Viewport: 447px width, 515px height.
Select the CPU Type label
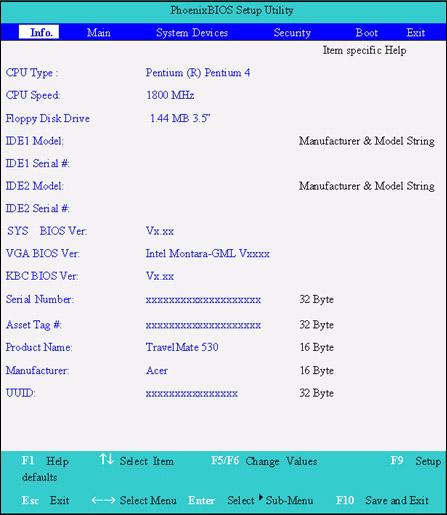coord(32,73)
